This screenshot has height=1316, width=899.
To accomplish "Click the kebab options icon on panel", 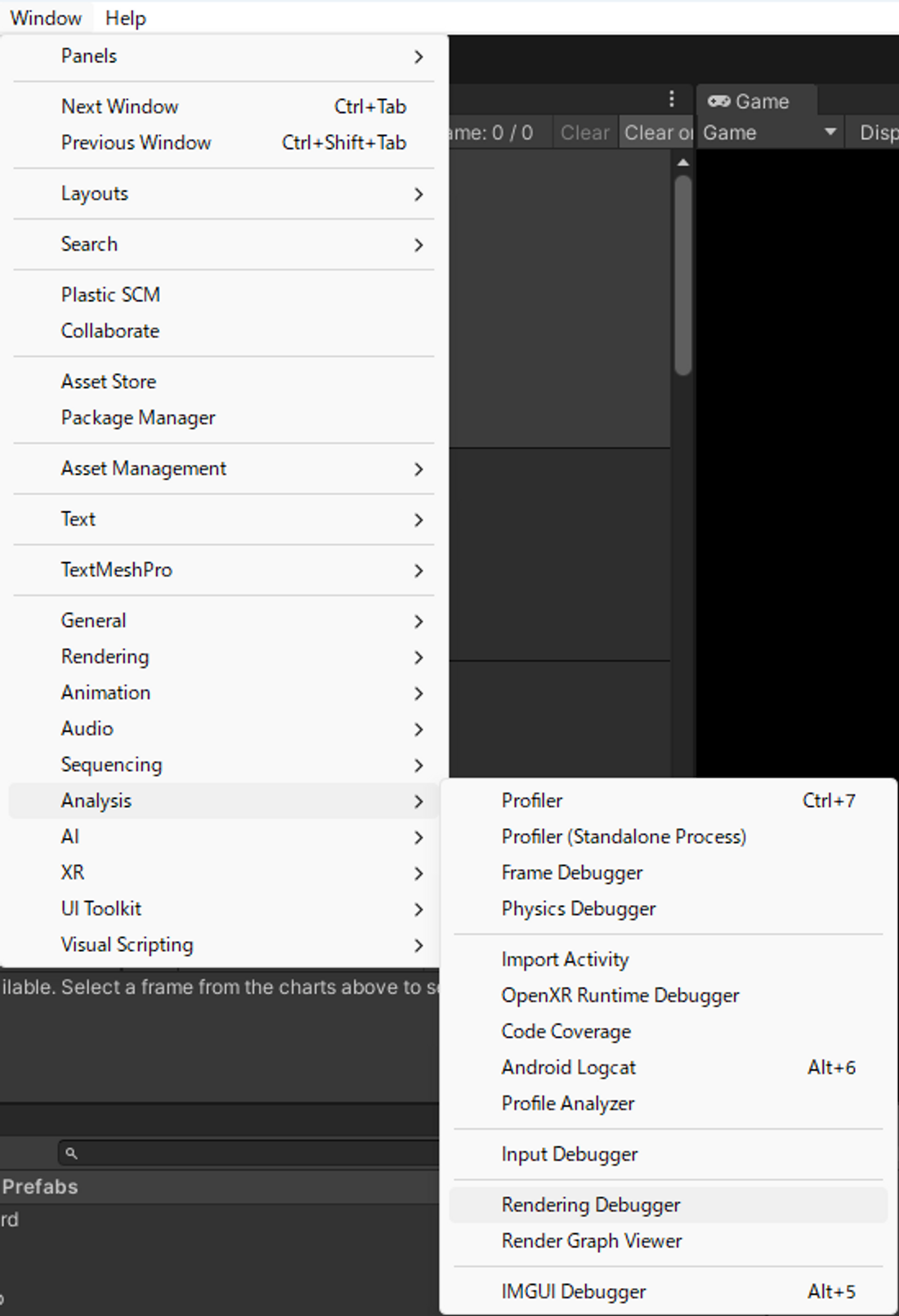I will pos(672,99).
